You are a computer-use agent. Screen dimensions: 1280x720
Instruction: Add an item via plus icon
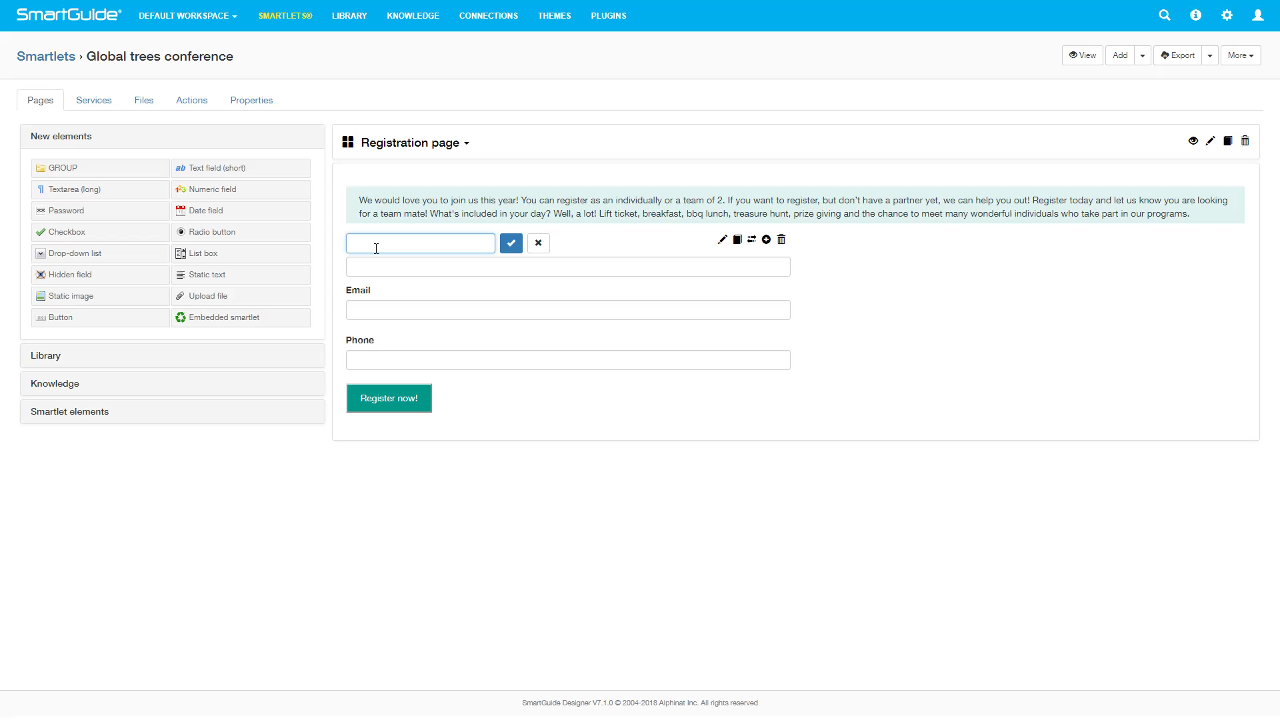[x=766, y=239]
